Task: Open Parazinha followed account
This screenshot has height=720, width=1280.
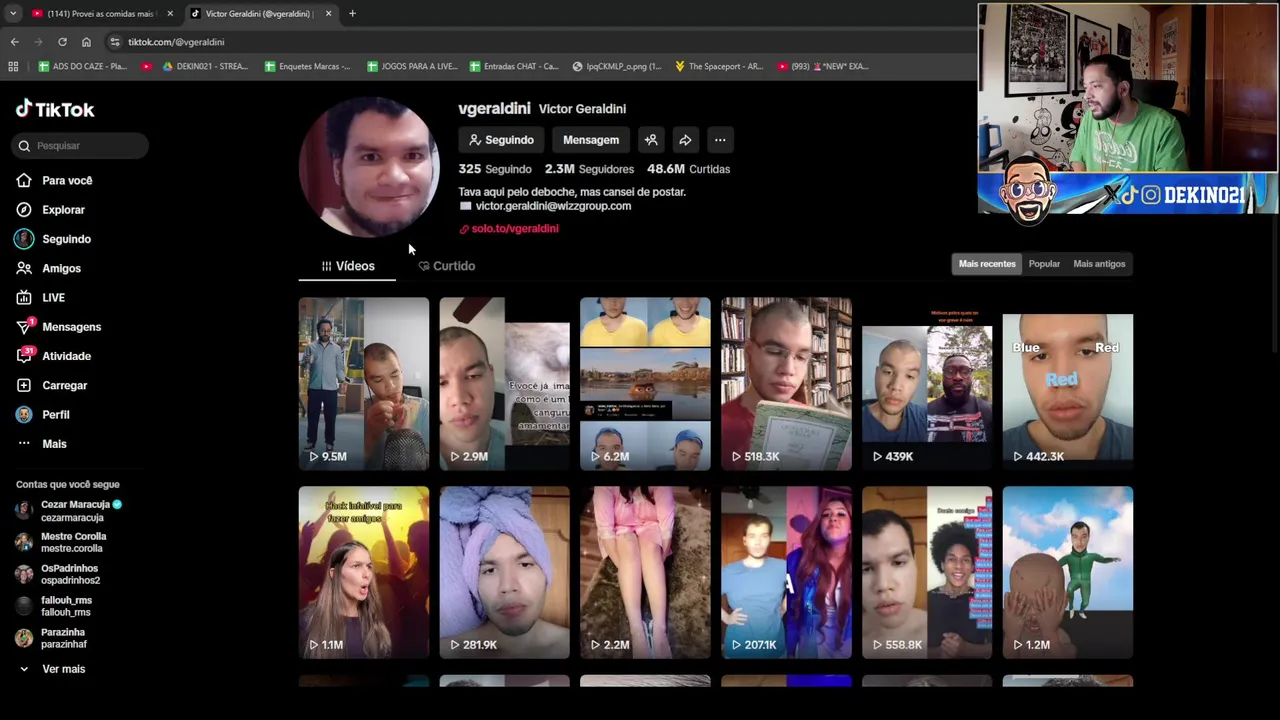Action: 51,638
